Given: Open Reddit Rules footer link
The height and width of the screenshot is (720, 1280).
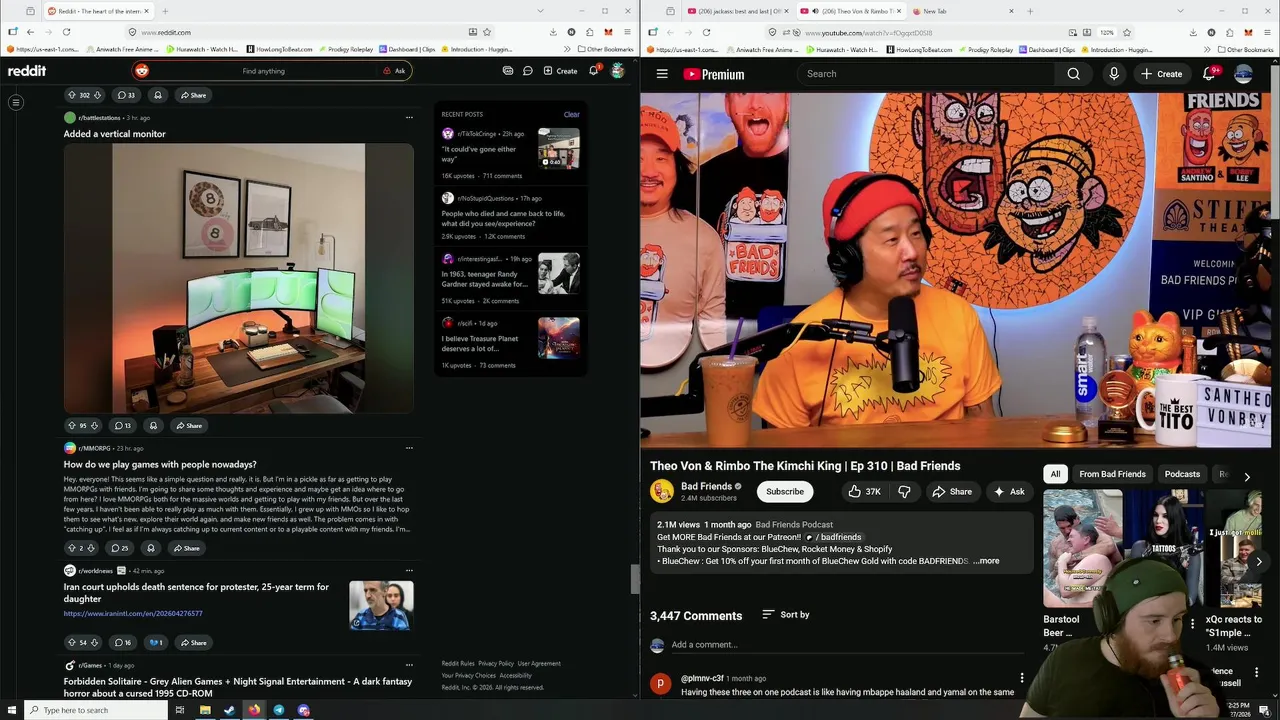Looking at the screenshot, I should click(458, 663).
